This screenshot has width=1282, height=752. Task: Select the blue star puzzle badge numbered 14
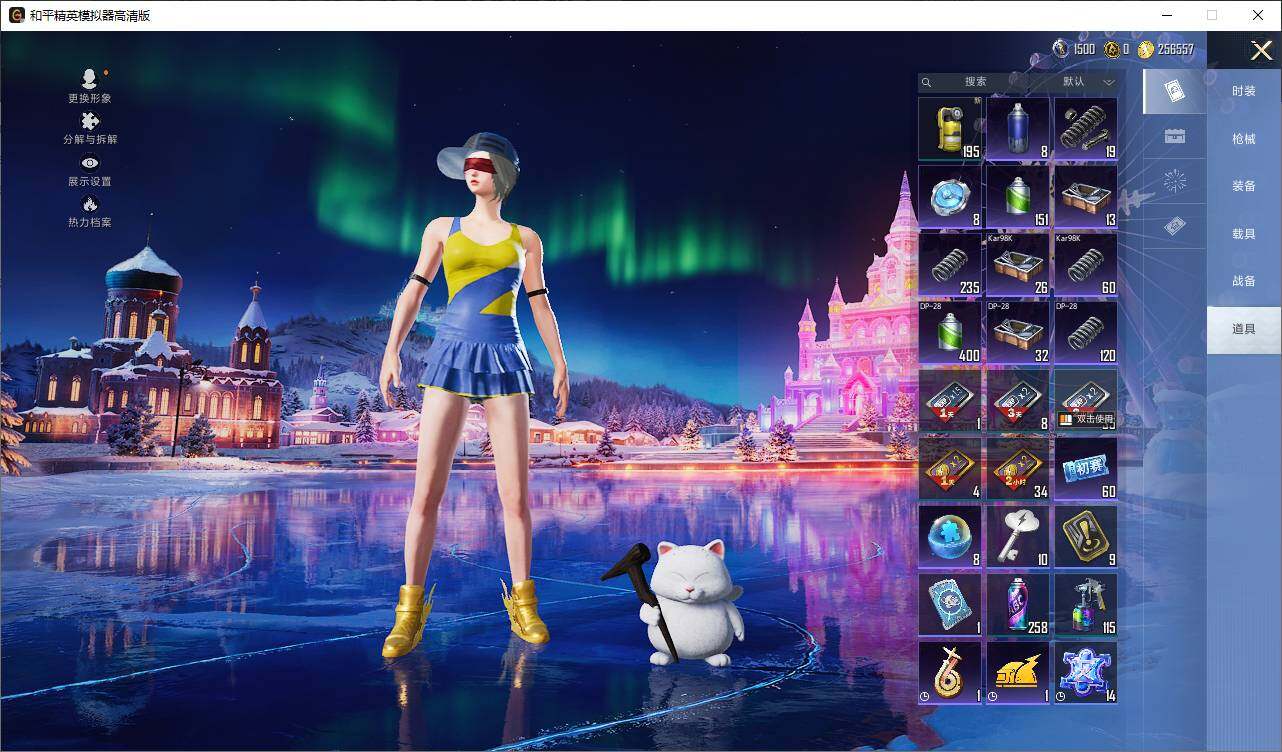pyautogui.click(x=1086, y=672)
